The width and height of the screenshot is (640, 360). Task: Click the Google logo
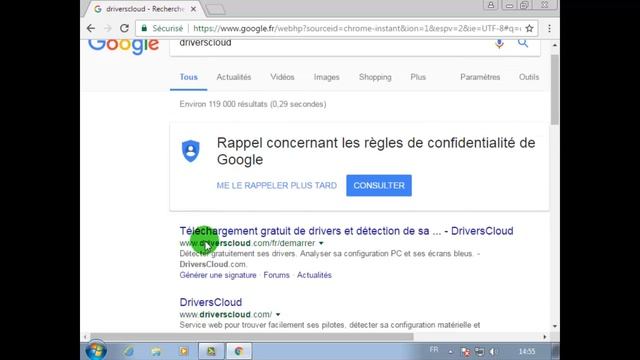pyautogui.click(x=123, y=45)
